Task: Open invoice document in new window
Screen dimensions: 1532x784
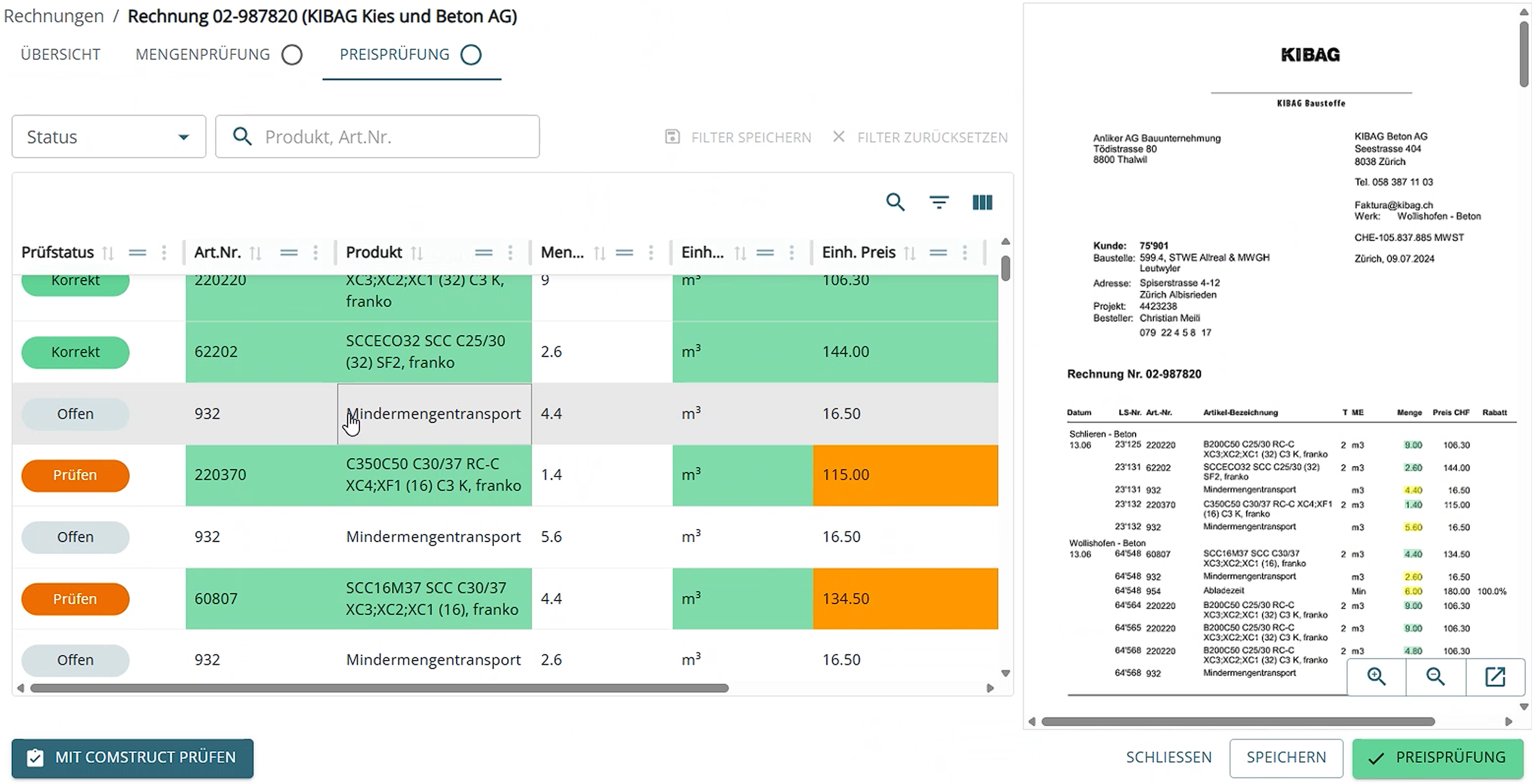Action: coord(1494,676)
